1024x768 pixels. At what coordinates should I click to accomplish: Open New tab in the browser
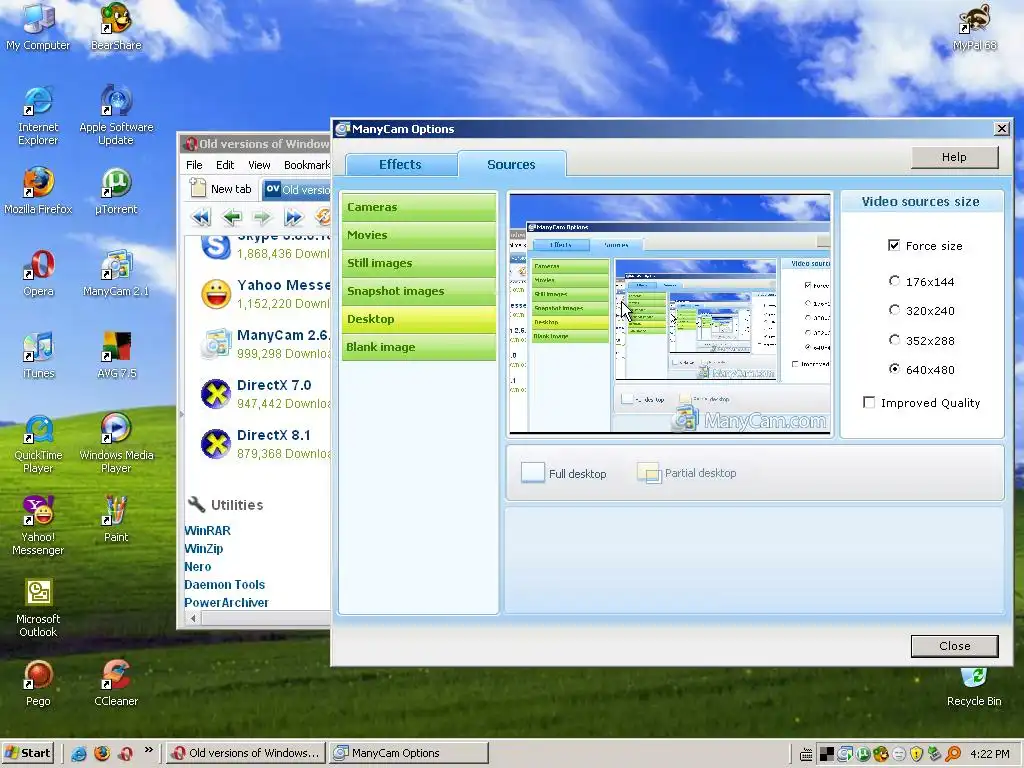[x=221, y=189]
